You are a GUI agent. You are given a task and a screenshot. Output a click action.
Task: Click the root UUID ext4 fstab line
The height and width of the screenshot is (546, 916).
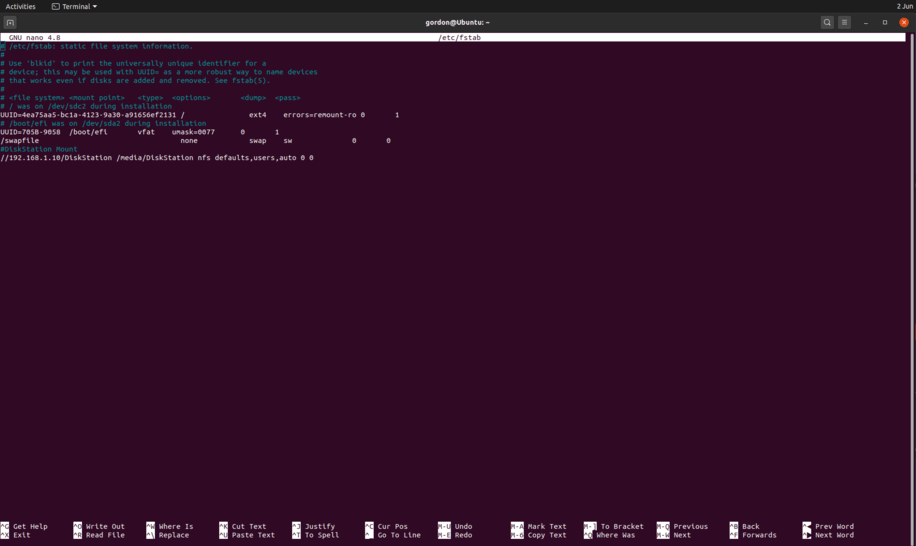pyautogui.click(x=200, y=115)
